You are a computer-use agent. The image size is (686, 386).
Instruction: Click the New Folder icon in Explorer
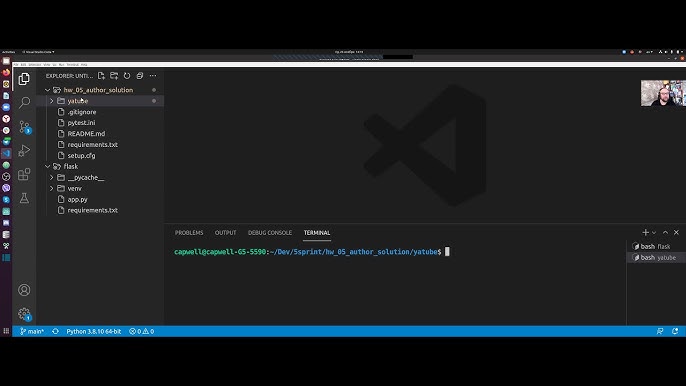pyautogui.click(x=114, y=76)
